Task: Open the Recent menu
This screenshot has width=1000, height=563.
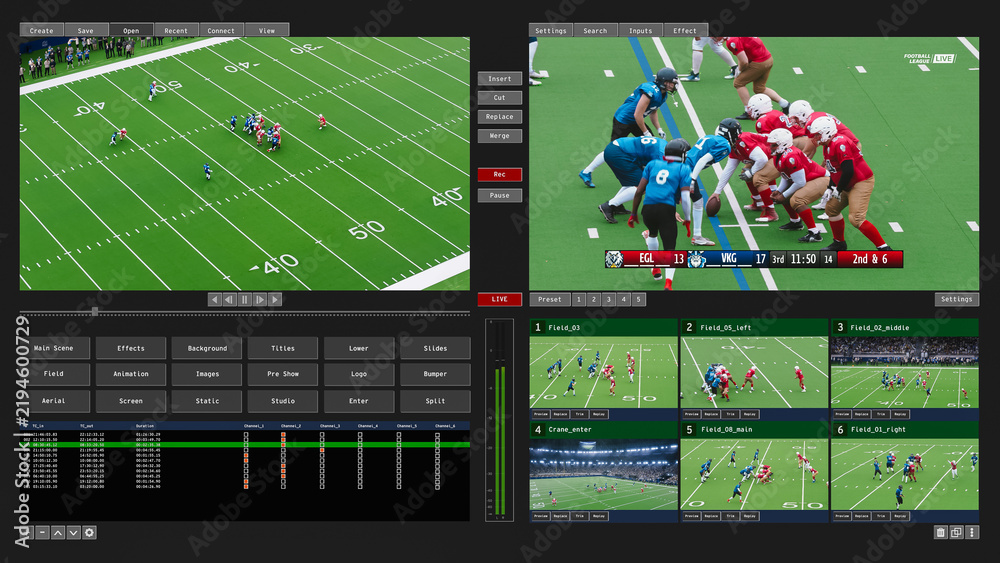Action: (176, 30)
